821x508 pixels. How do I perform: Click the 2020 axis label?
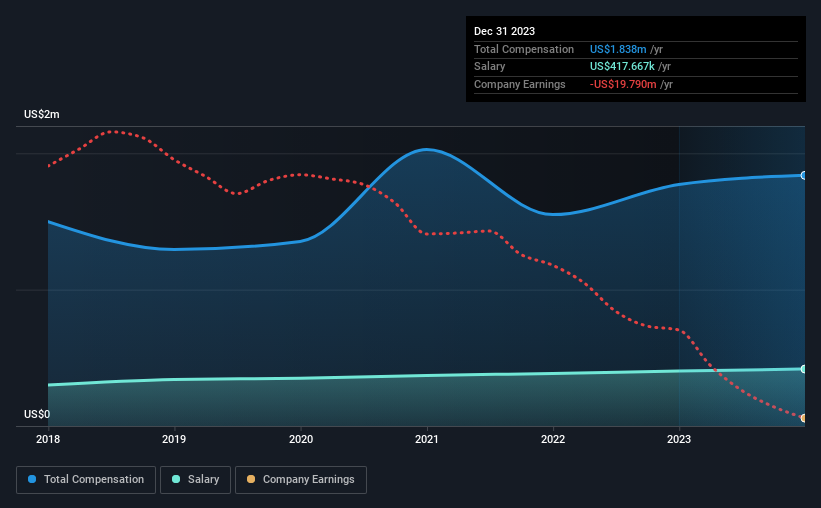tap(301, 439)
